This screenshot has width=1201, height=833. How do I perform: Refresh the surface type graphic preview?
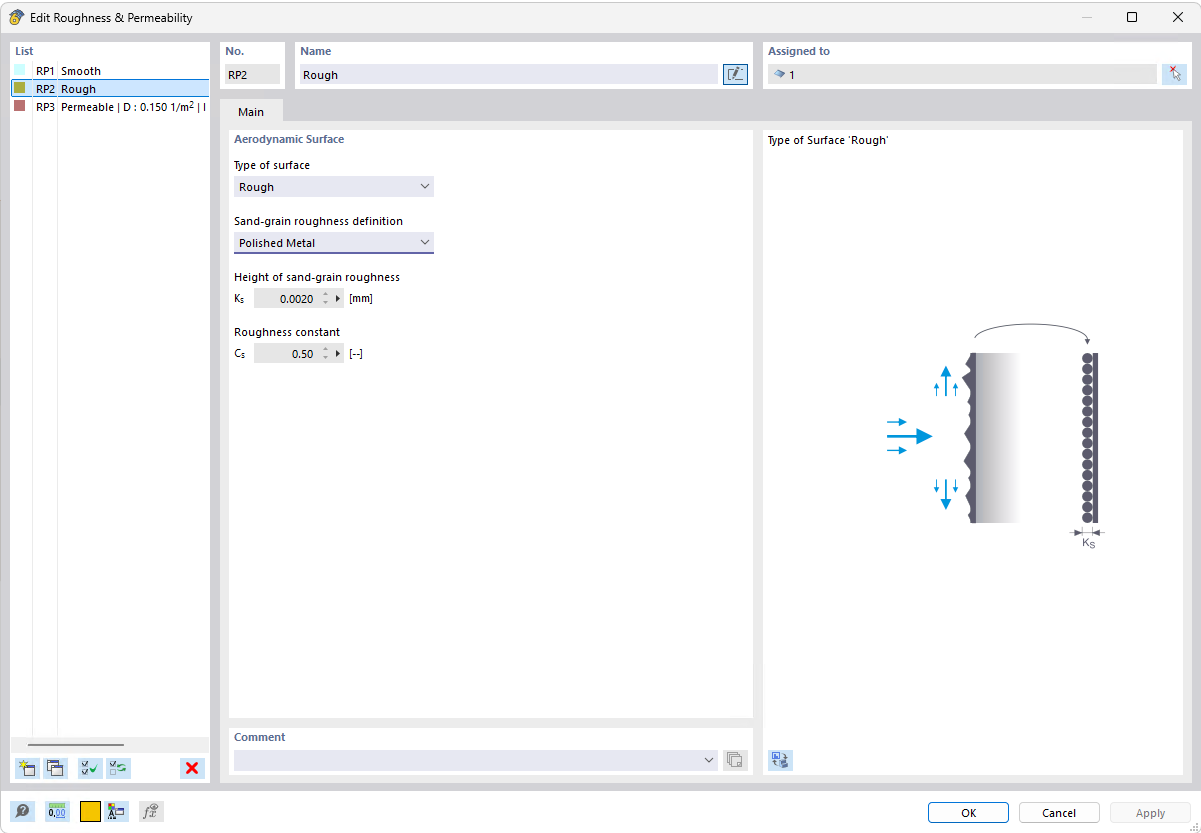(x=779, y=760)
